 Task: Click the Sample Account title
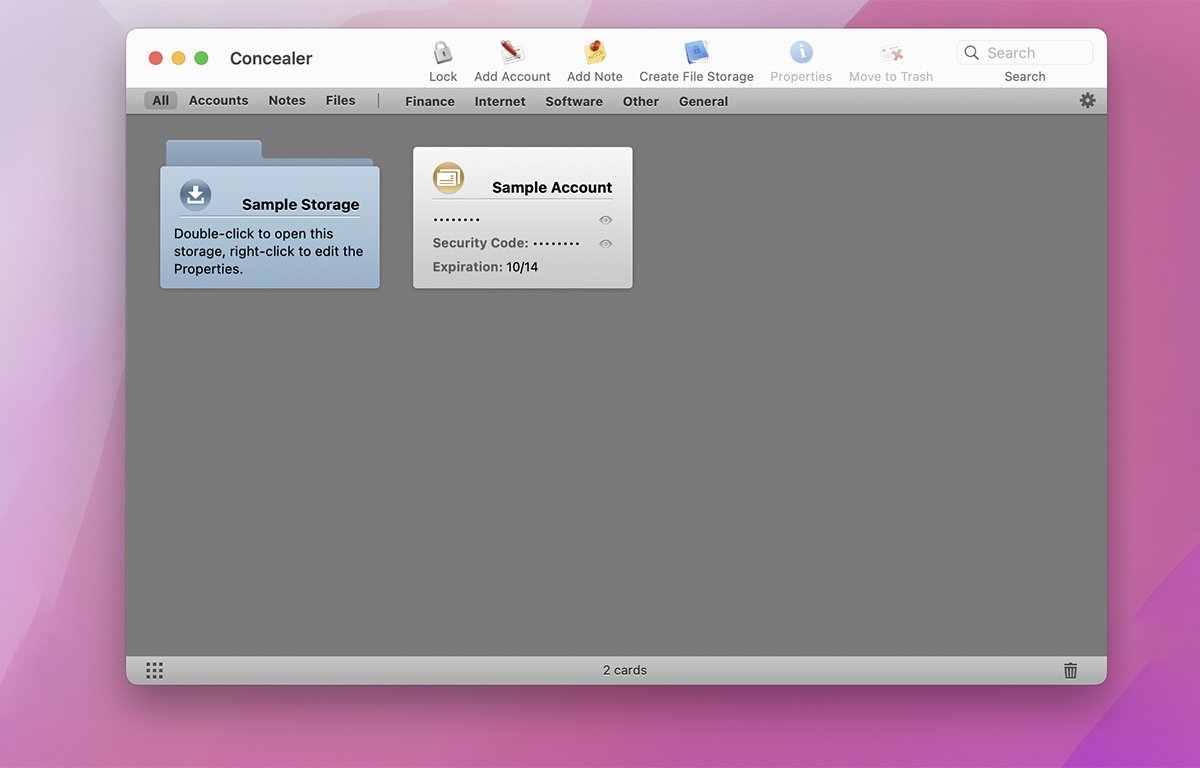pyautogui.click(x=552, y=187)
